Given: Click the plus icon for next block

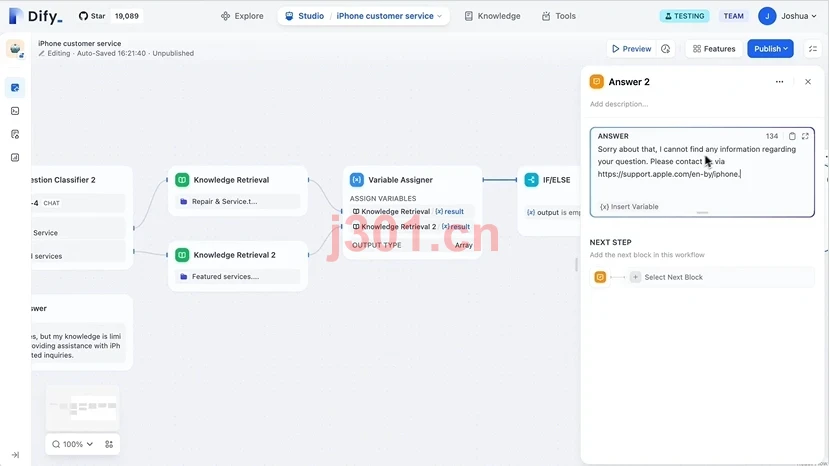Looking at the screenshot, I should [635, 277].
